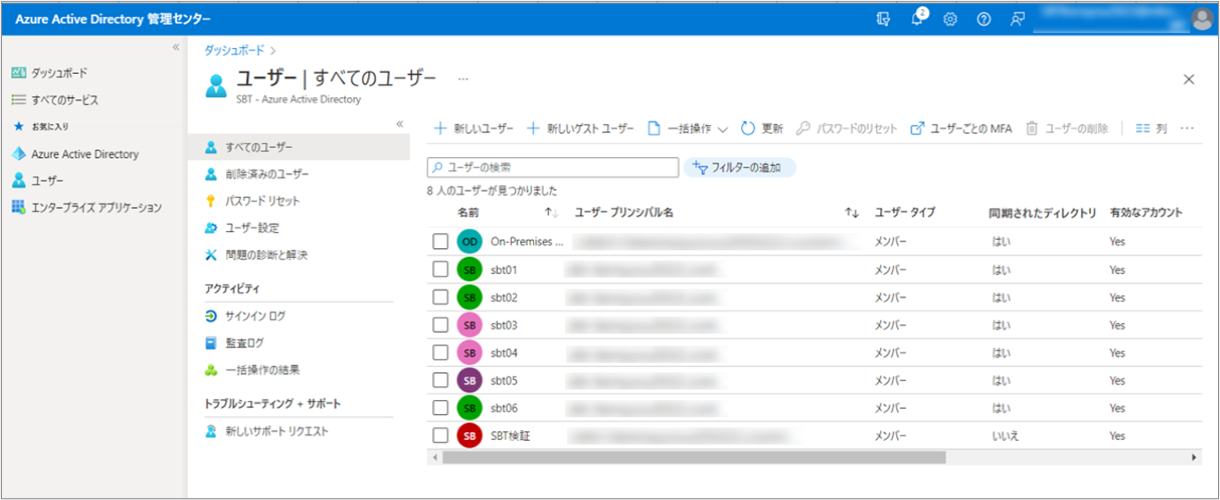Open the settings gear icon
This screenshot has width=1220, height=500.
[950, 19]
